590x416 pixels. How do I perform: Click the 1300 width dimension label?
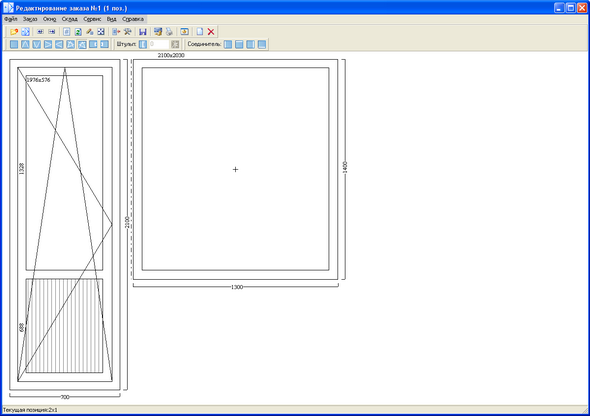pyautogui.click(x=237, y=287)
